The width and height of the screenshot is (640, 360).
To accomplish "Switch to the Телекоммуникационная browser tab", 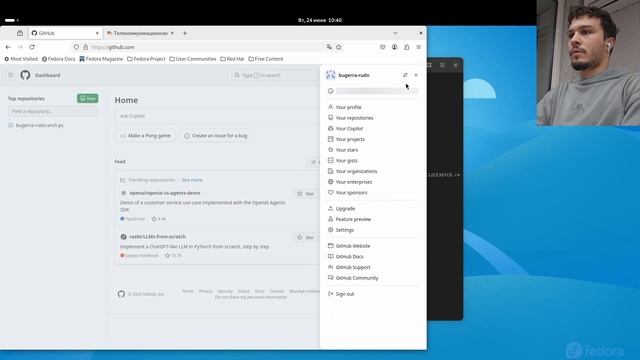I will click(x=140, y=33).
